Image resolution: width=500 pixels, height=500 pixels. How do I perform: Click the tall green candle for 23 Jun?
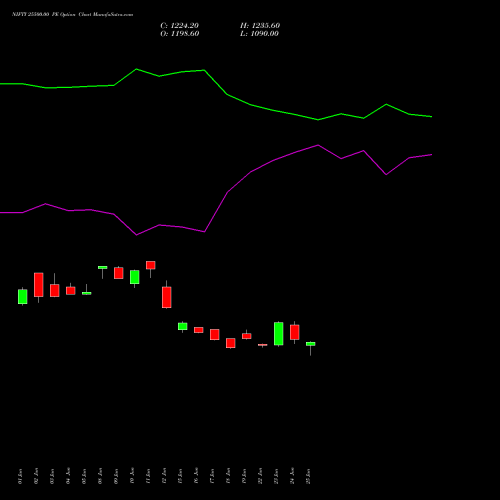[279, 334]
